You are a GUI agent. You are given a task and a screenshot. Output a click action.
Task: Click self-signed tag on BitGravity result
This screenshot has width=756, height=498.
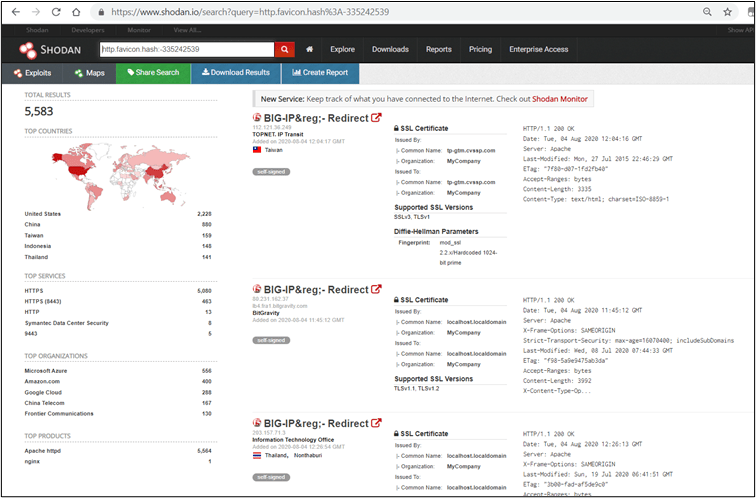pos(271,340)
